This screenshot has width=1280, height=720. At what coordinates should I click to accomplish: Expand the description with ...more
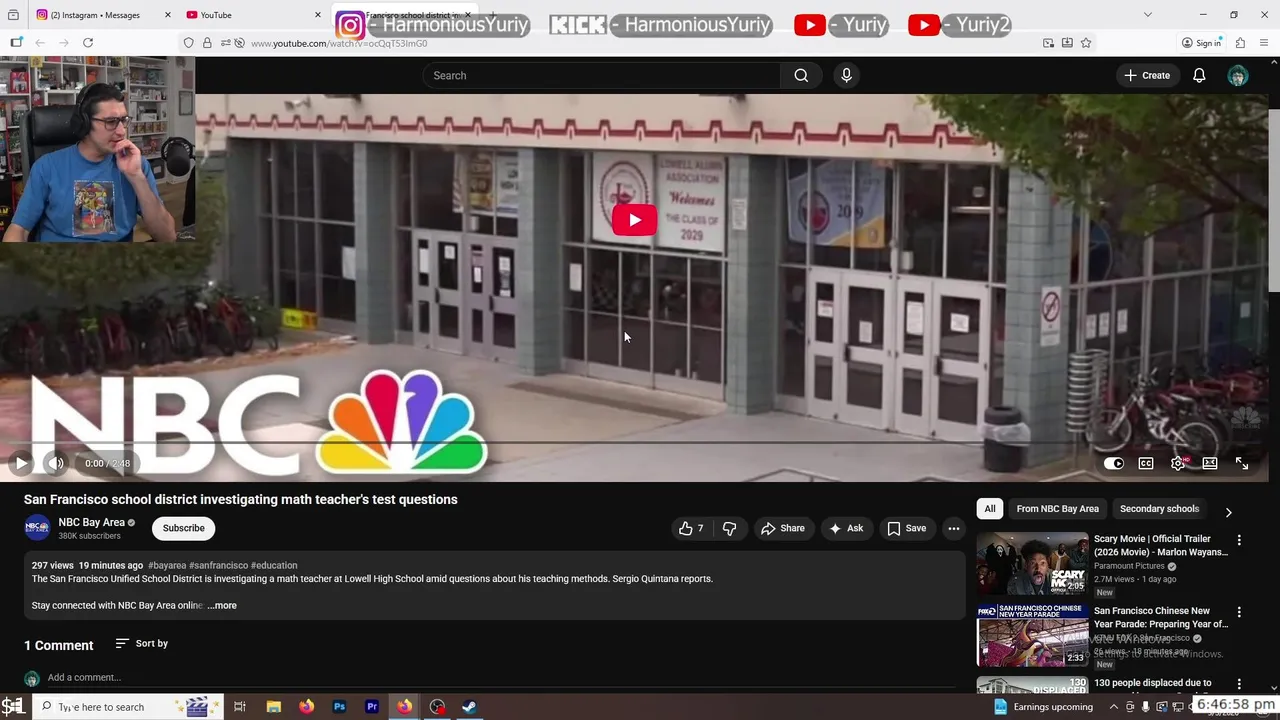click(x=222, y=605)
